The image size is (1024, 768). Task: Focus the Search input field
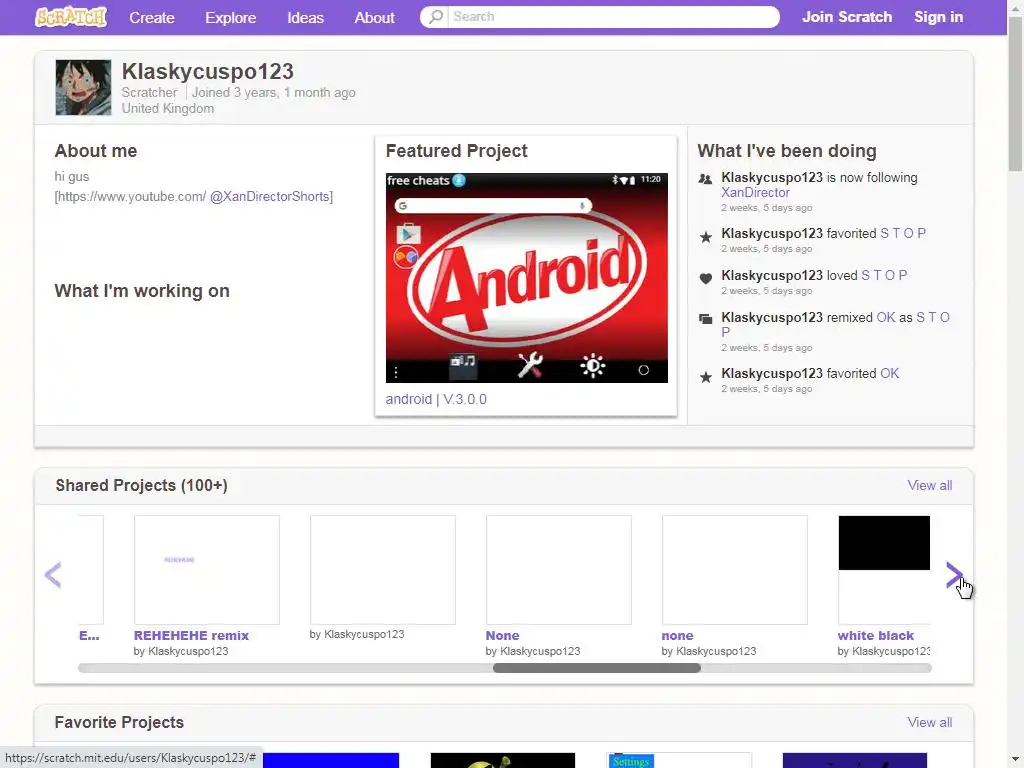(613, 16)
